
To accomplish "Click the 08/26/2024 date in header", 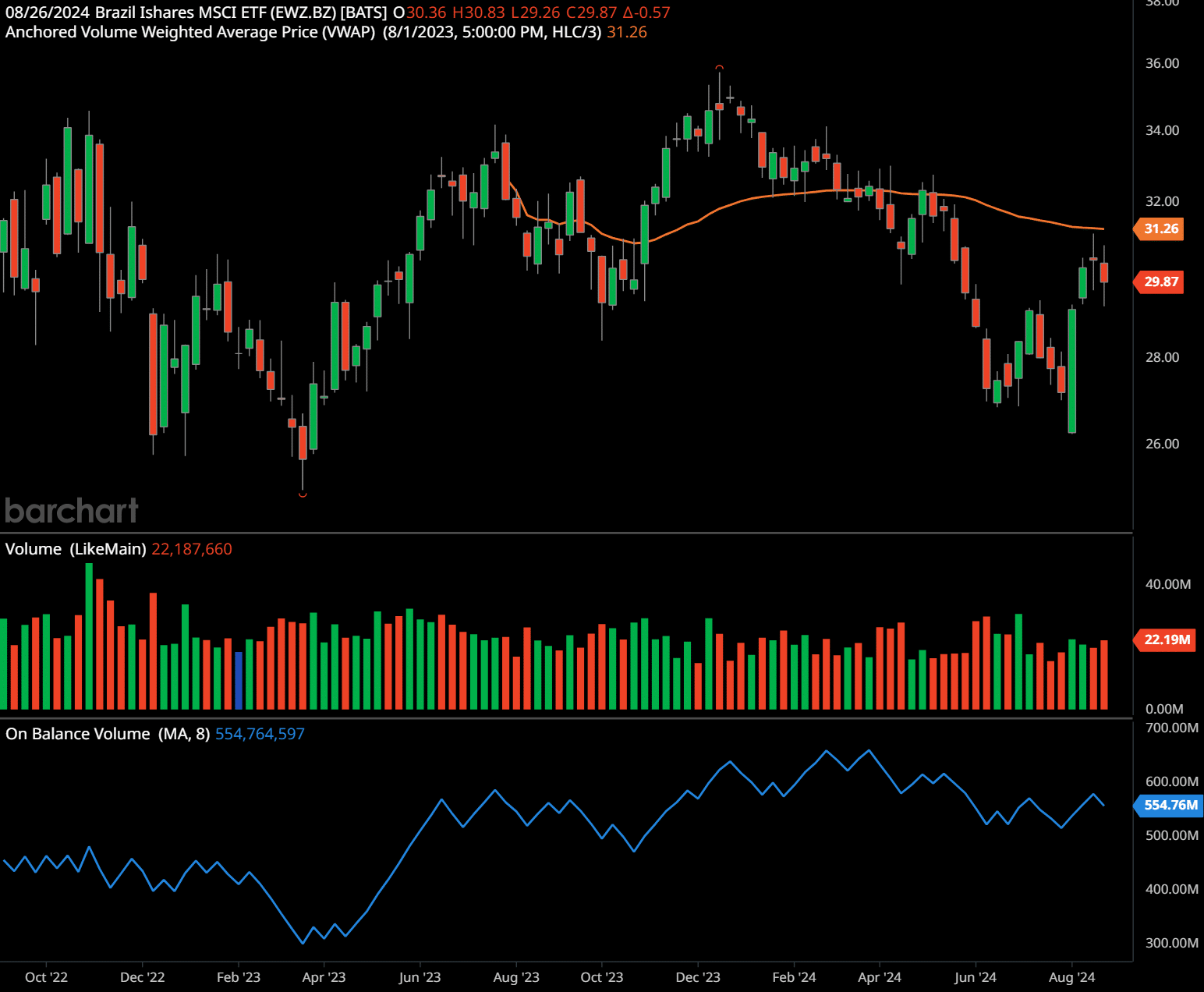I will (x=48, y=12).
